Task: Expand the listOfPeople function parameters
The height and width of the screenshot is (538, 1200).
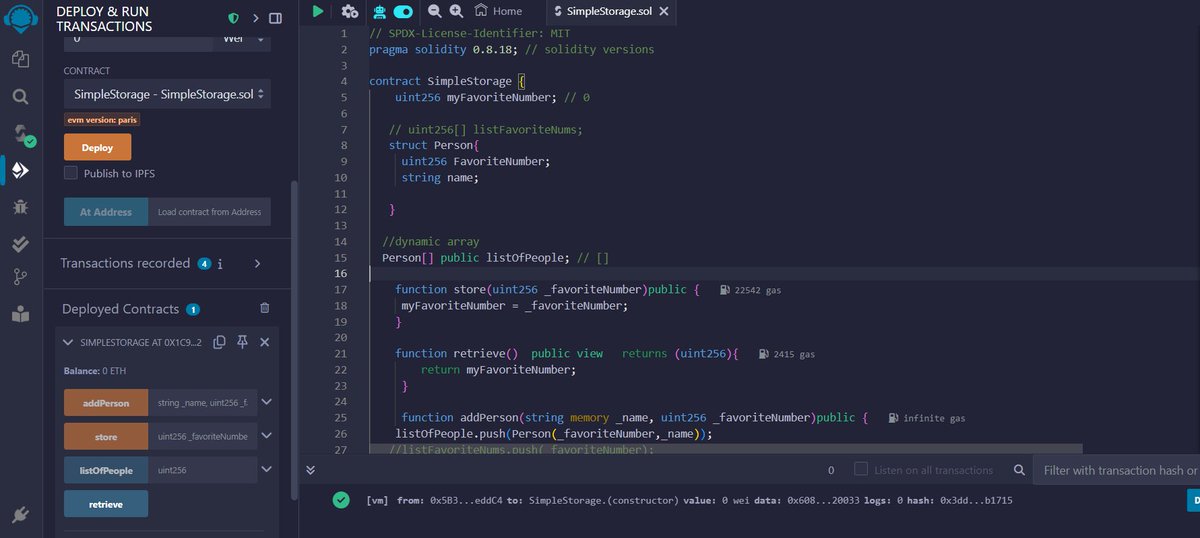Action: point(266,470)
